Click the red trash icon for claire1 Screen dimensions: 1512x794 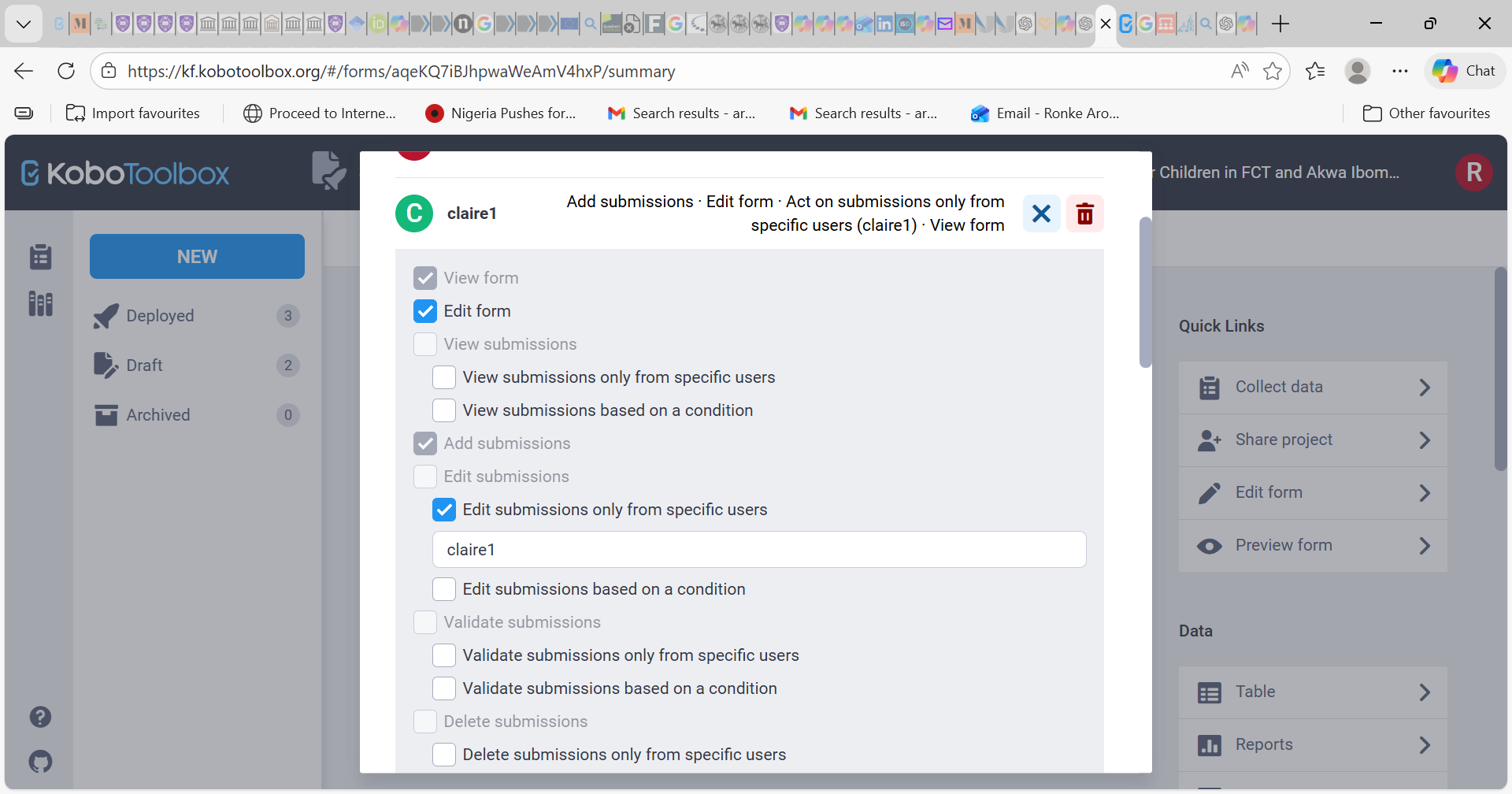click(1084, 213)
